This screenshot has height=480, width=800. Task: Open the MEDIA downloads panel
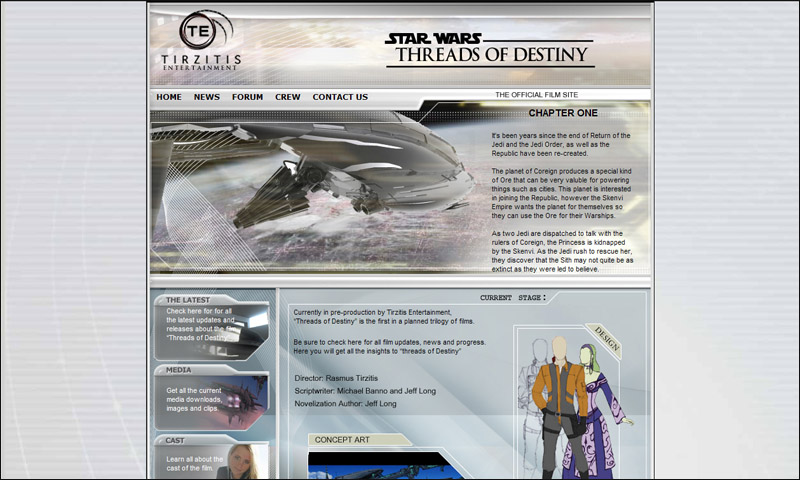point(212,398)
